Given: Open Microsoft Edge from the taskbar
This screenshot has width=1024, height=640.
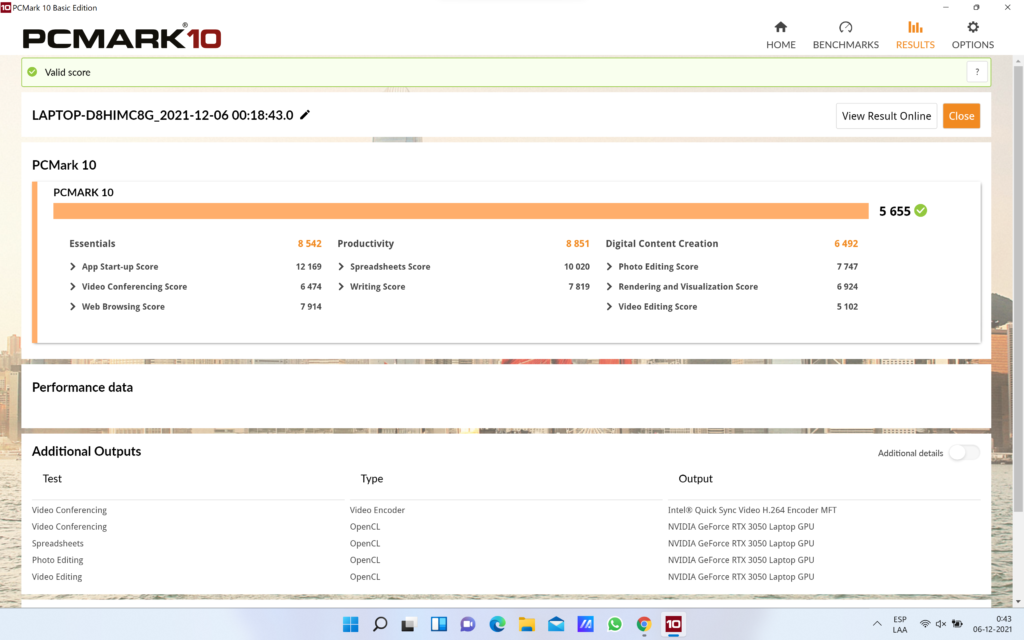Looking at the screenshot, I should click(497, 624).
